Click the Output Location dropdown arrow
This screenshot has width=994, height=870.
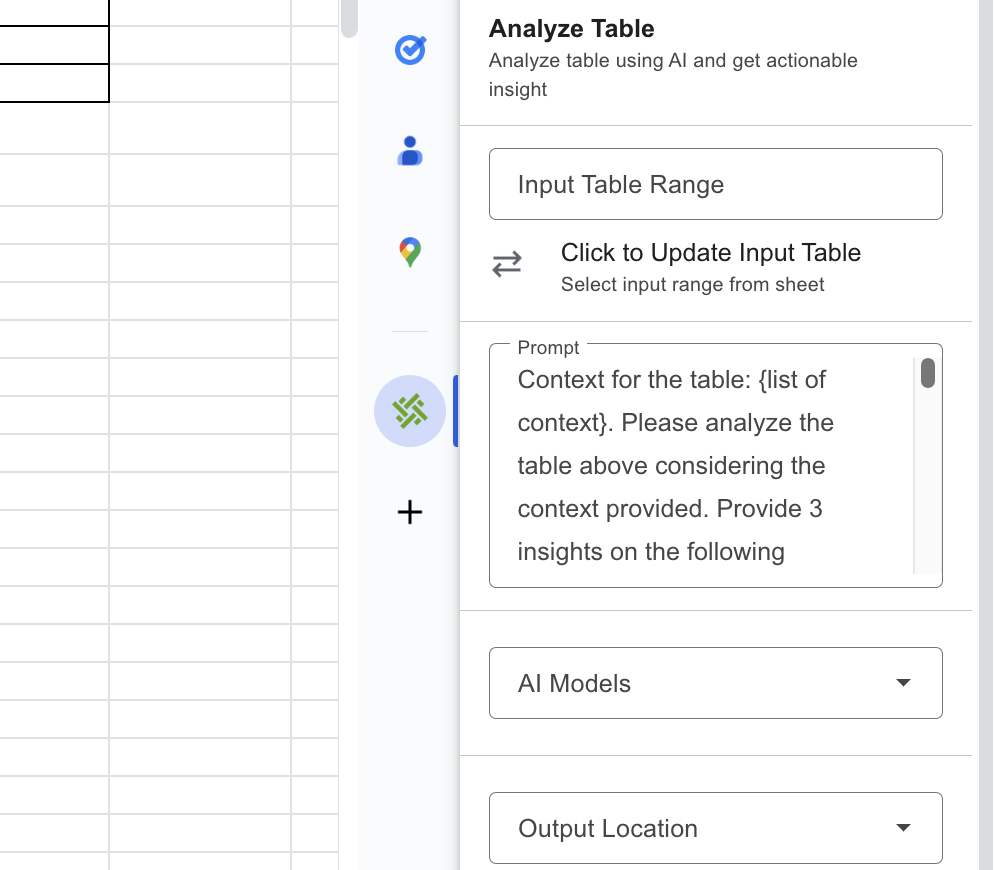[x=903, y=828]
